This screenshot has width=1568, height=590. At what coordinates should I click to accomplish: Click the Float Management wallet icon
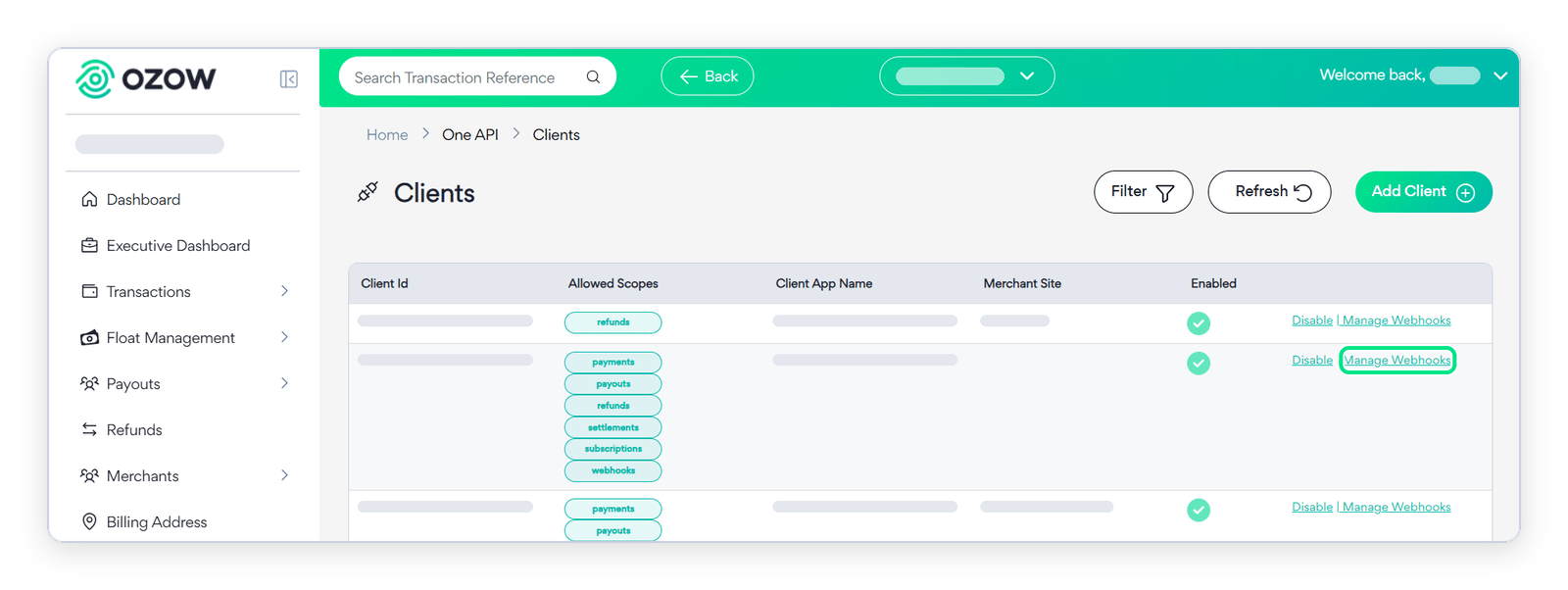pyautogui.click(x=89, y=337)
